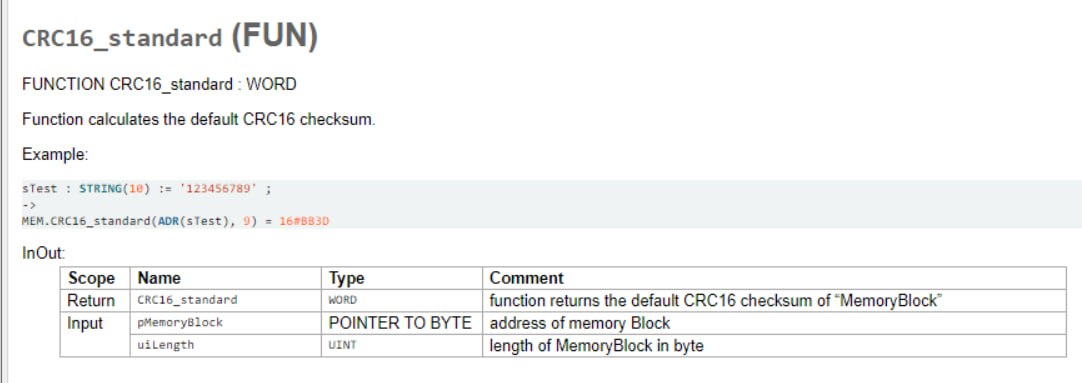
Task: Click the FUNCTION CRC16_standard : WORD declaration
Action: pos(159,85)
